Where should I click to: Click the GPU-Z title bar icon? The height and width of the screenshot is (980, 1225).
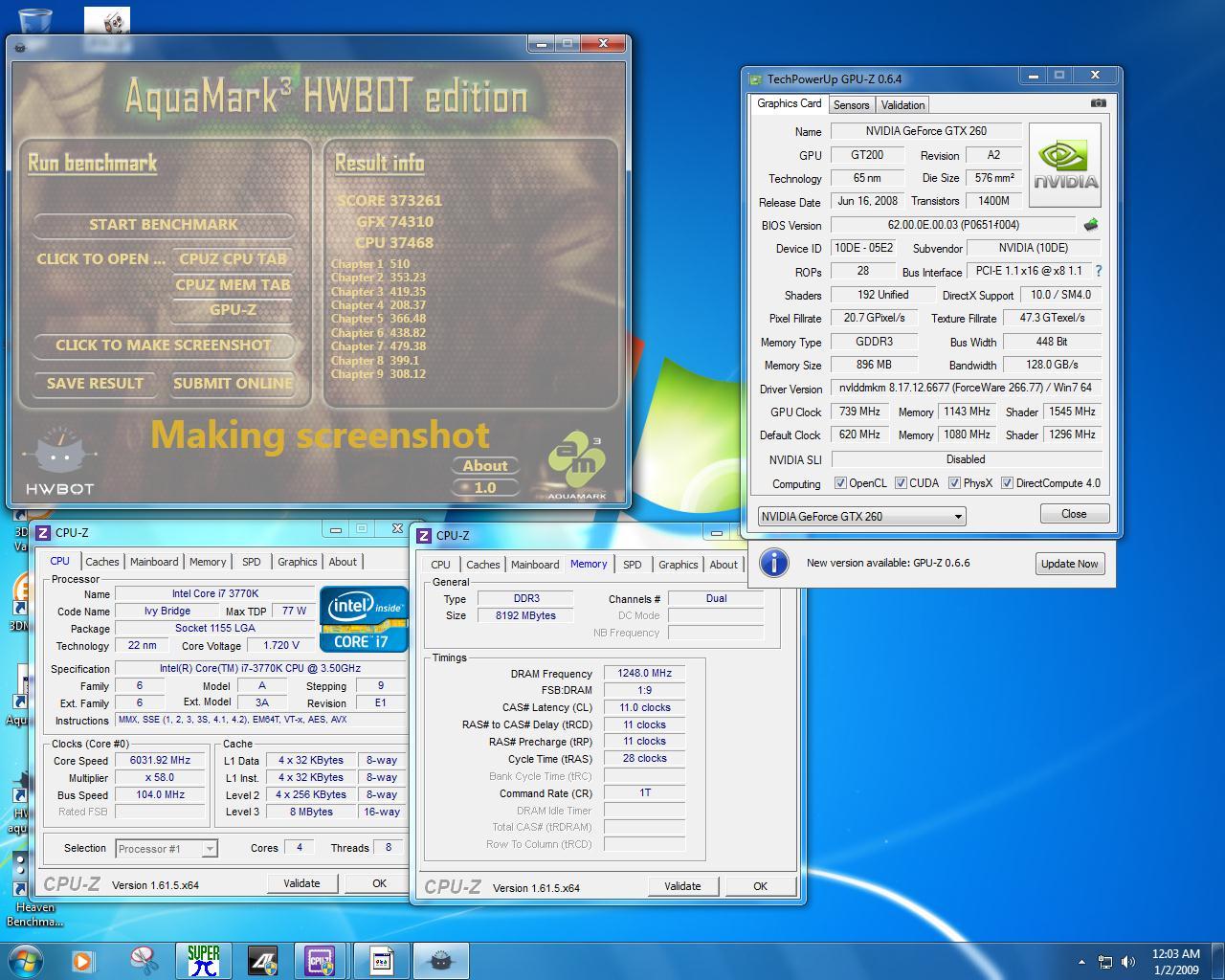pos(756,79)
